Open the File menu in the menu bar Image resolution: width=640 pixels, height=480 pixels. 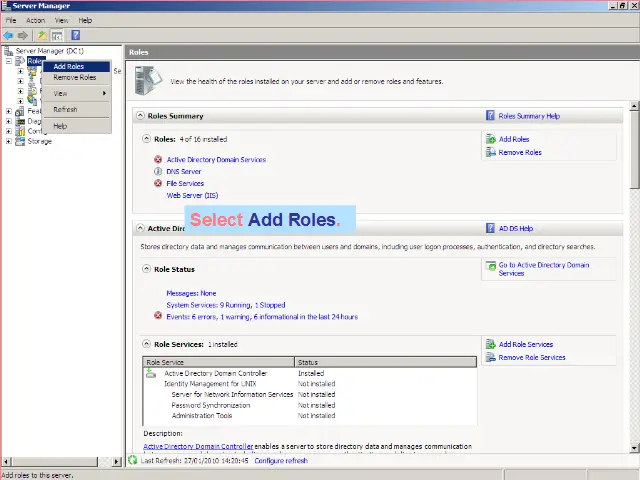(x=11, y=20)
